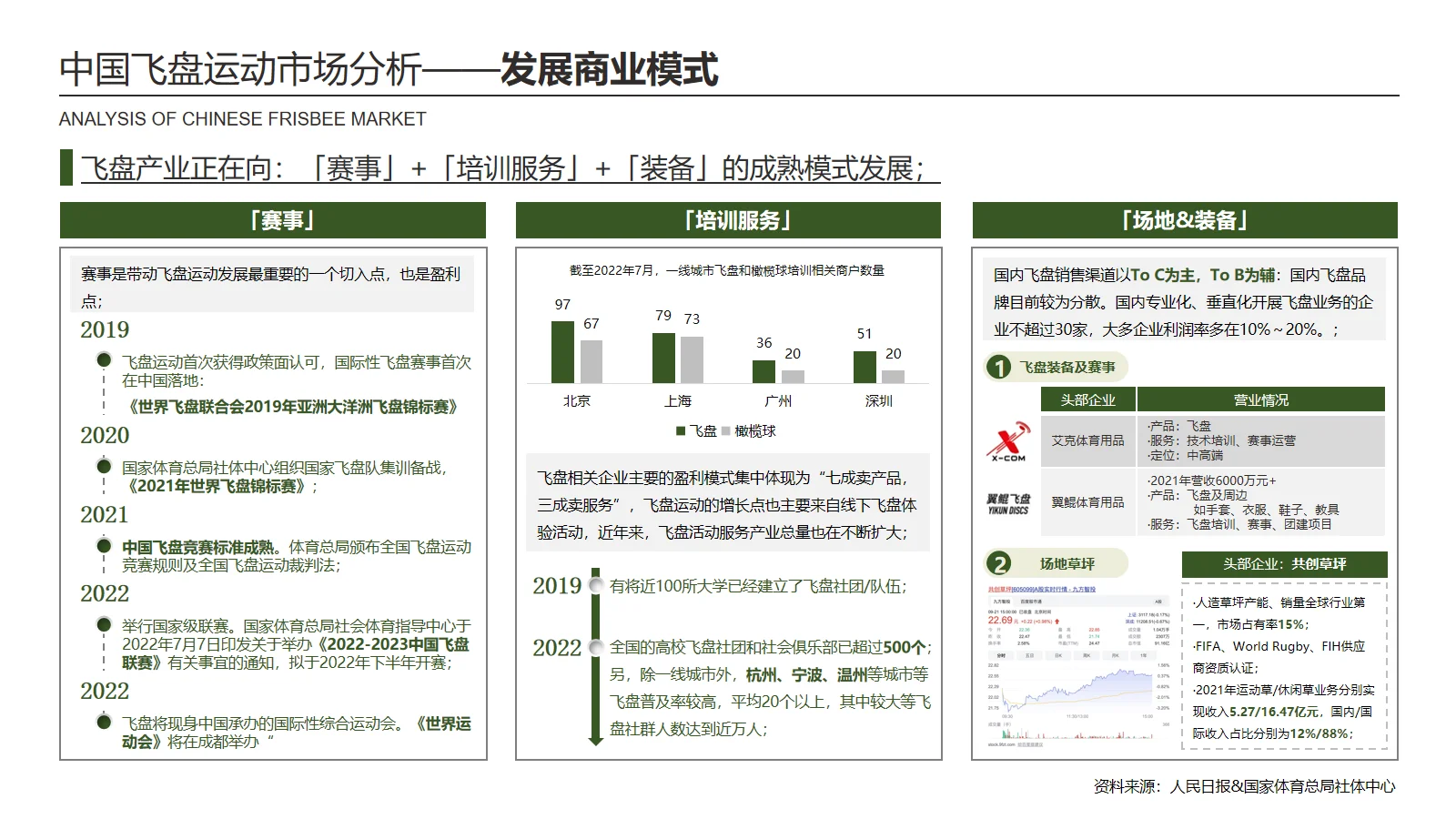Click the circled "1" badge beside 飞盘装备及赛事
This screenshot has width=1456, height=819.
click(x=1001, y=368)
